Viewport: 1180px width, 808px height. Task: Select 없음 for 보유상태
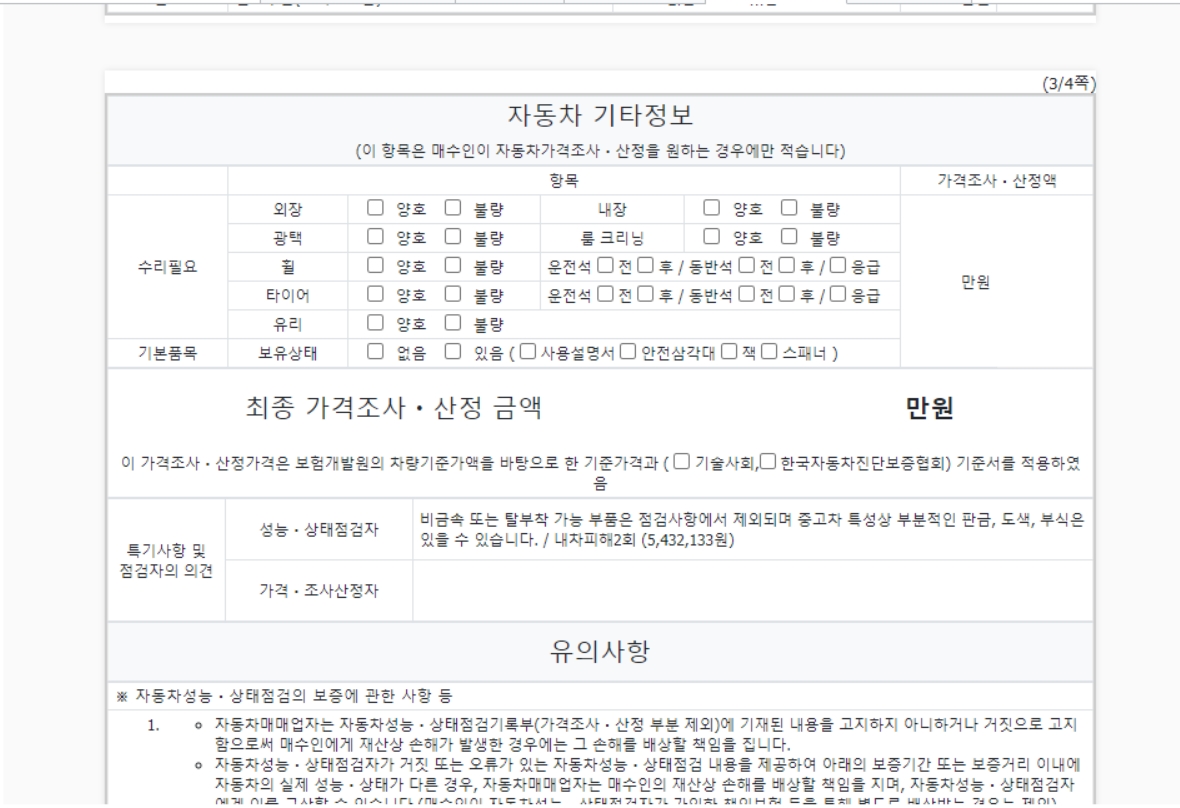(x=374, y=352)
